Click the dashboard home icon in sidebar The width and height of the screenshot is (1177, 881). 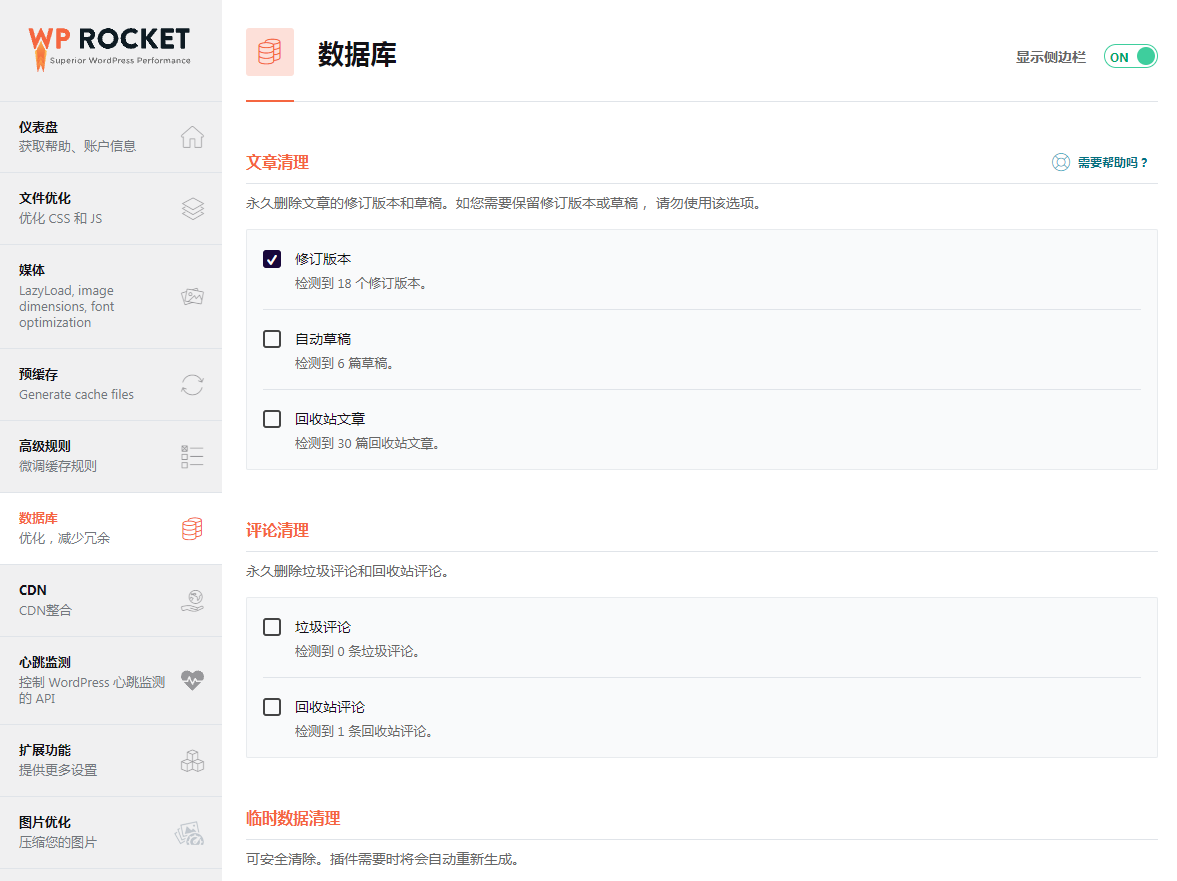click(x=192, y=137)
